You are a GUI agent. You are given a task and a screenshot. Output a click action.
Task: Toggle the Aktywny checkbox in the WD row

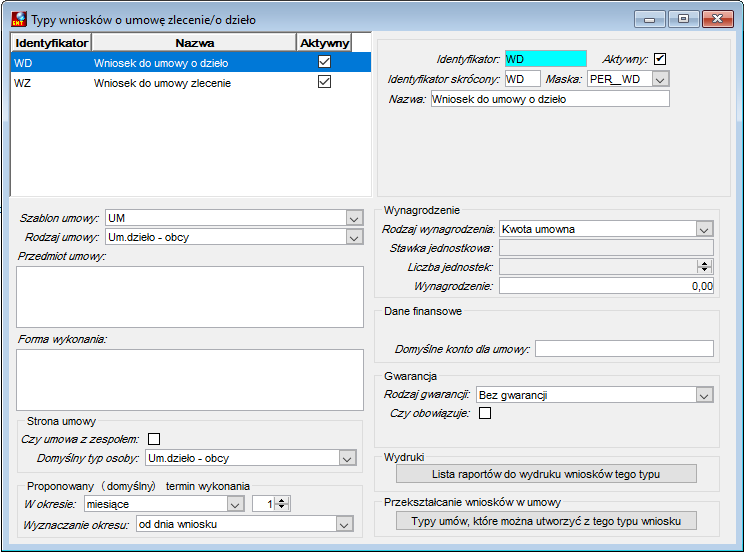[x=325, y=62]
